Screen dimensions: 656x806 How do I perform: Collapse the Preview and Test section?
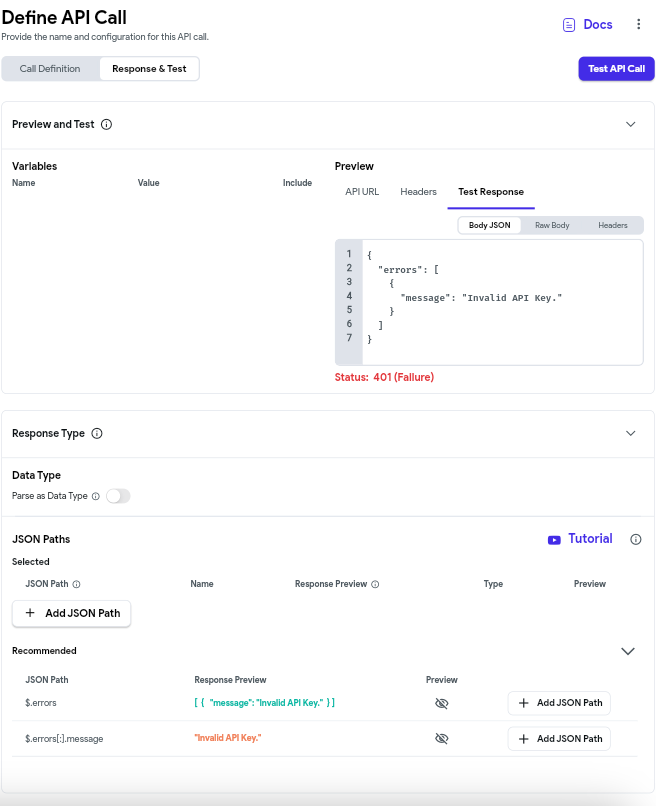tap(631, 124)
